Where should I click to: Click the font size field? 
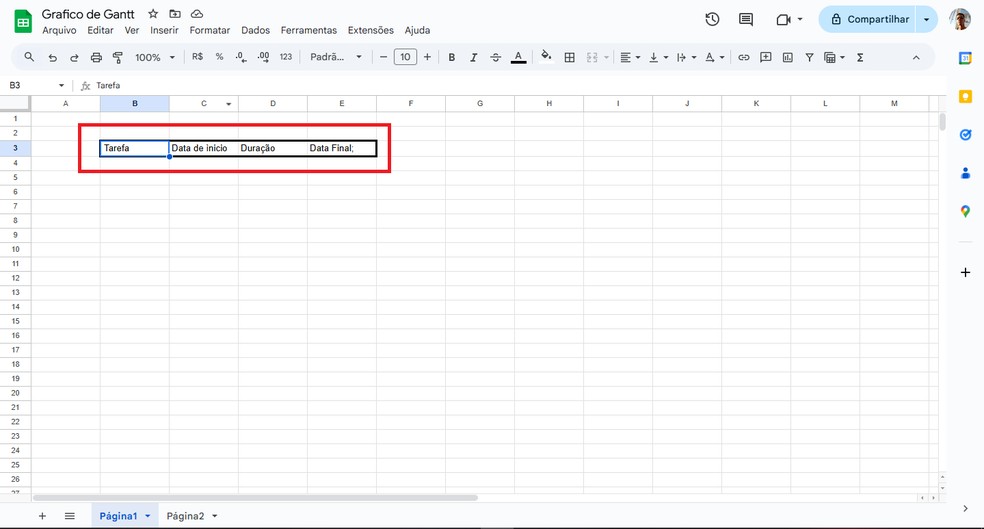[405, 57]
